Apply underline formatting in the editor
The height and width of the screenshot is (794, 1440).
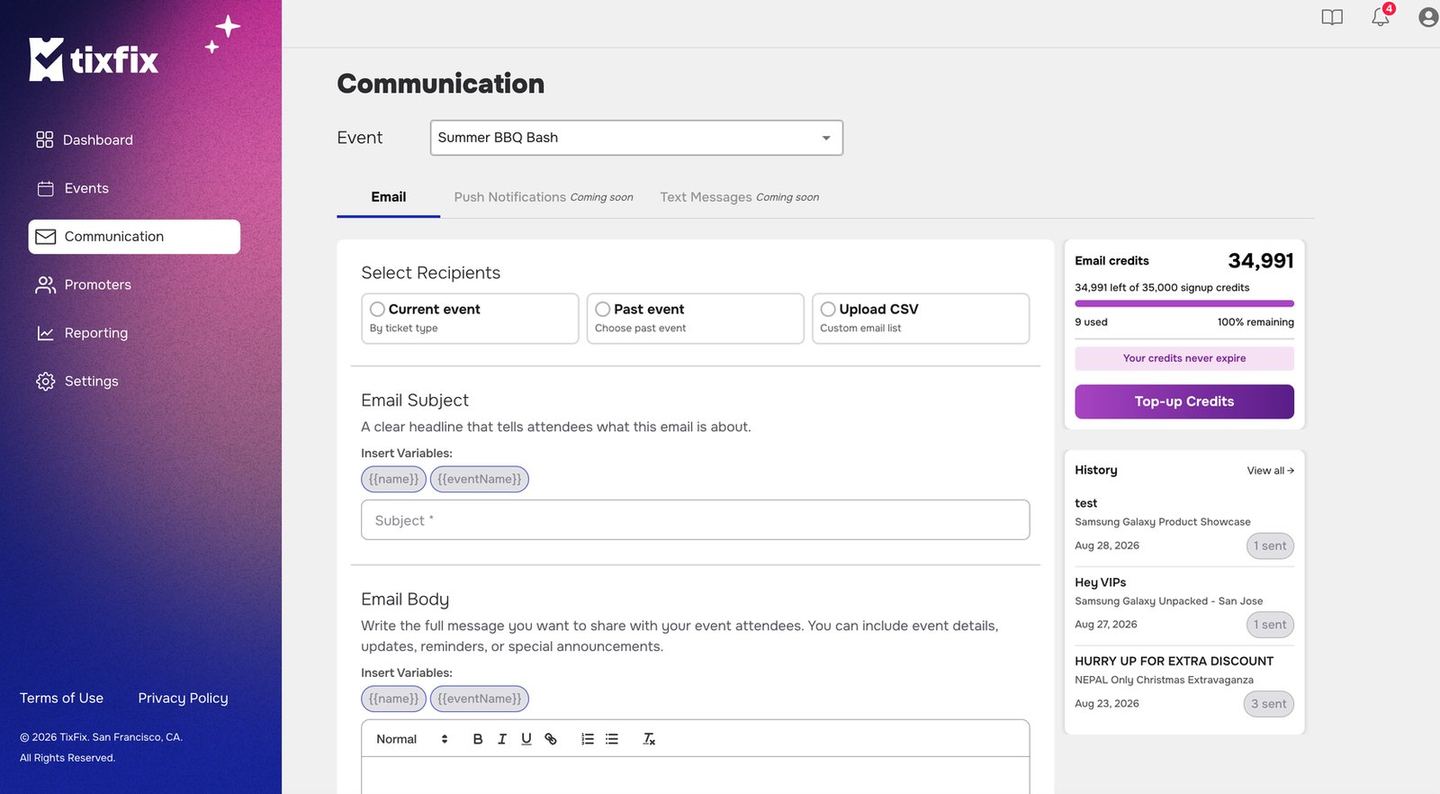(526, 739)
